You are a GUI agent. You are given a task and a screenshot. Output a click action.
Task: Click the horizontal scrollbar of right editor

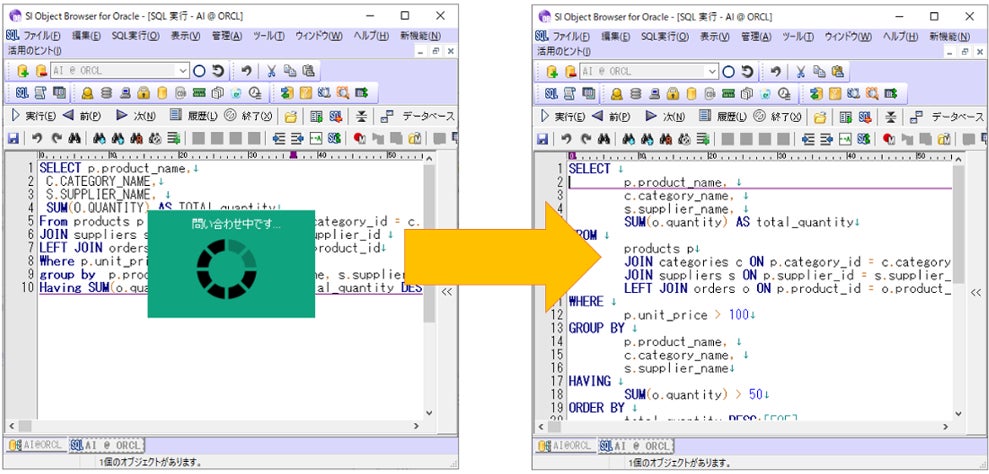coord(744,427)
